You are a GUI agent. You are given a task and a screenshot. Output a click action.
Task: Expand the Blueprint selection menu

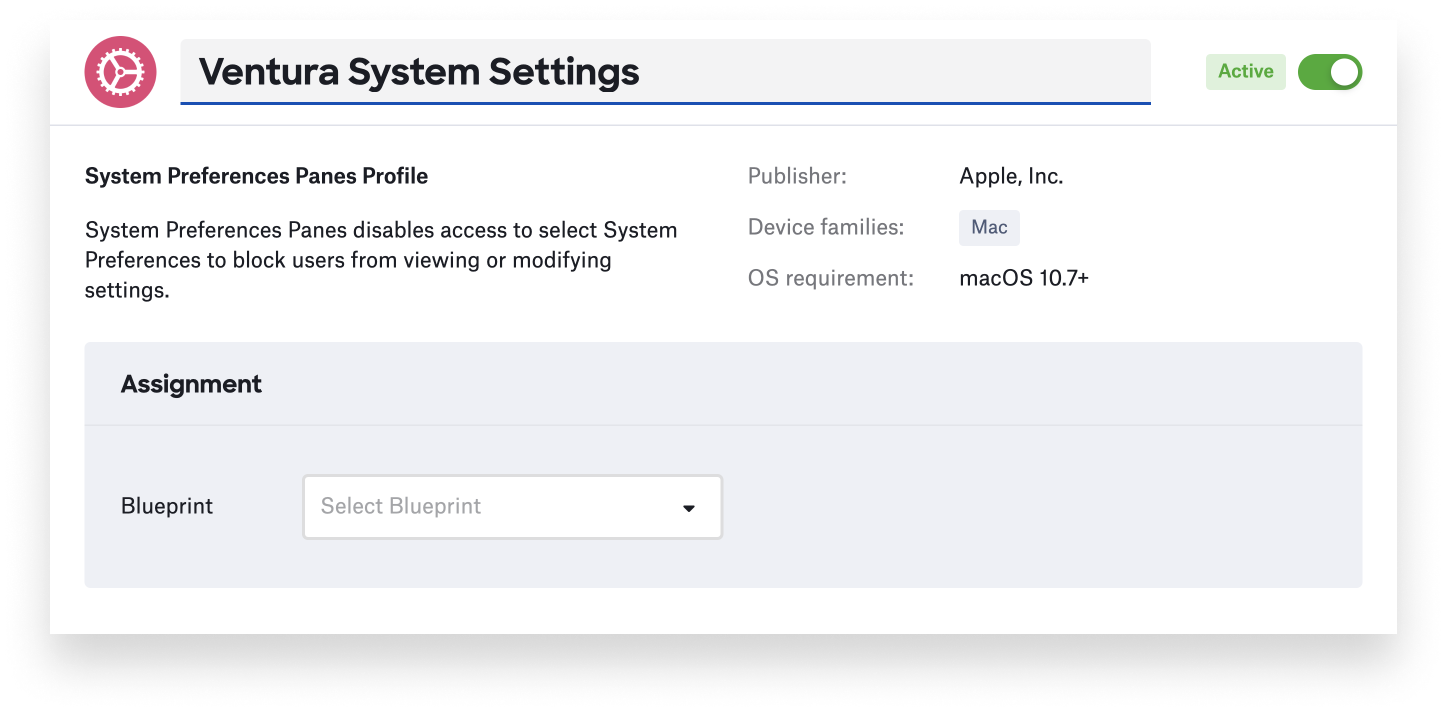[512, 507]
